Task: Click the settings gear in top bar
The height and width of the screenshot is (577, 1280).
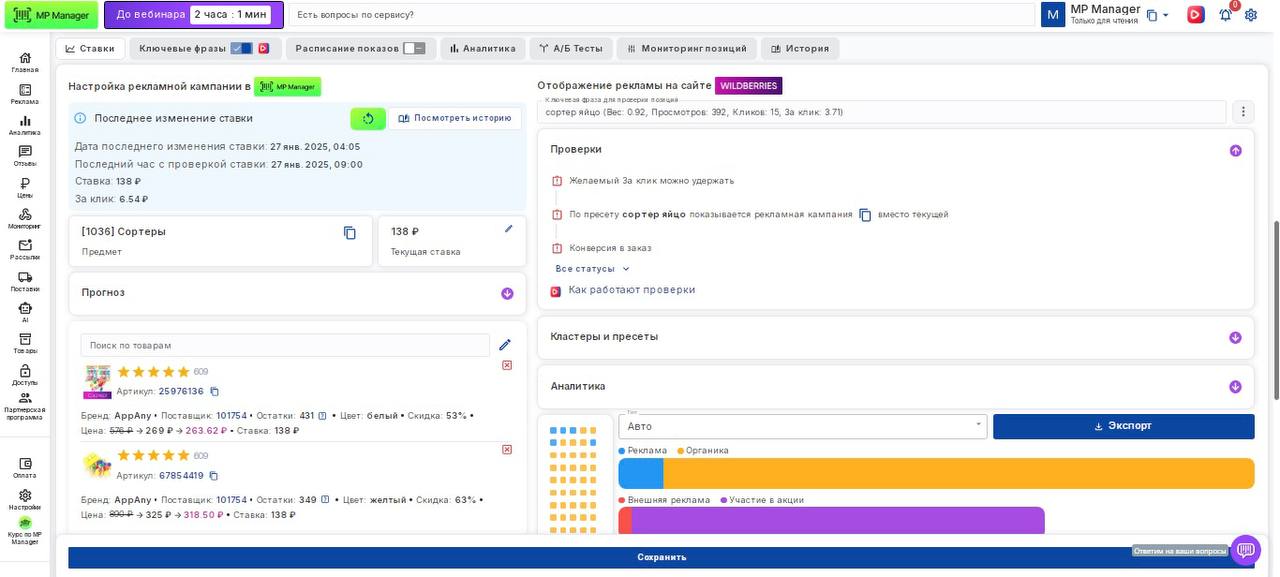Action: pos(1251,15)
